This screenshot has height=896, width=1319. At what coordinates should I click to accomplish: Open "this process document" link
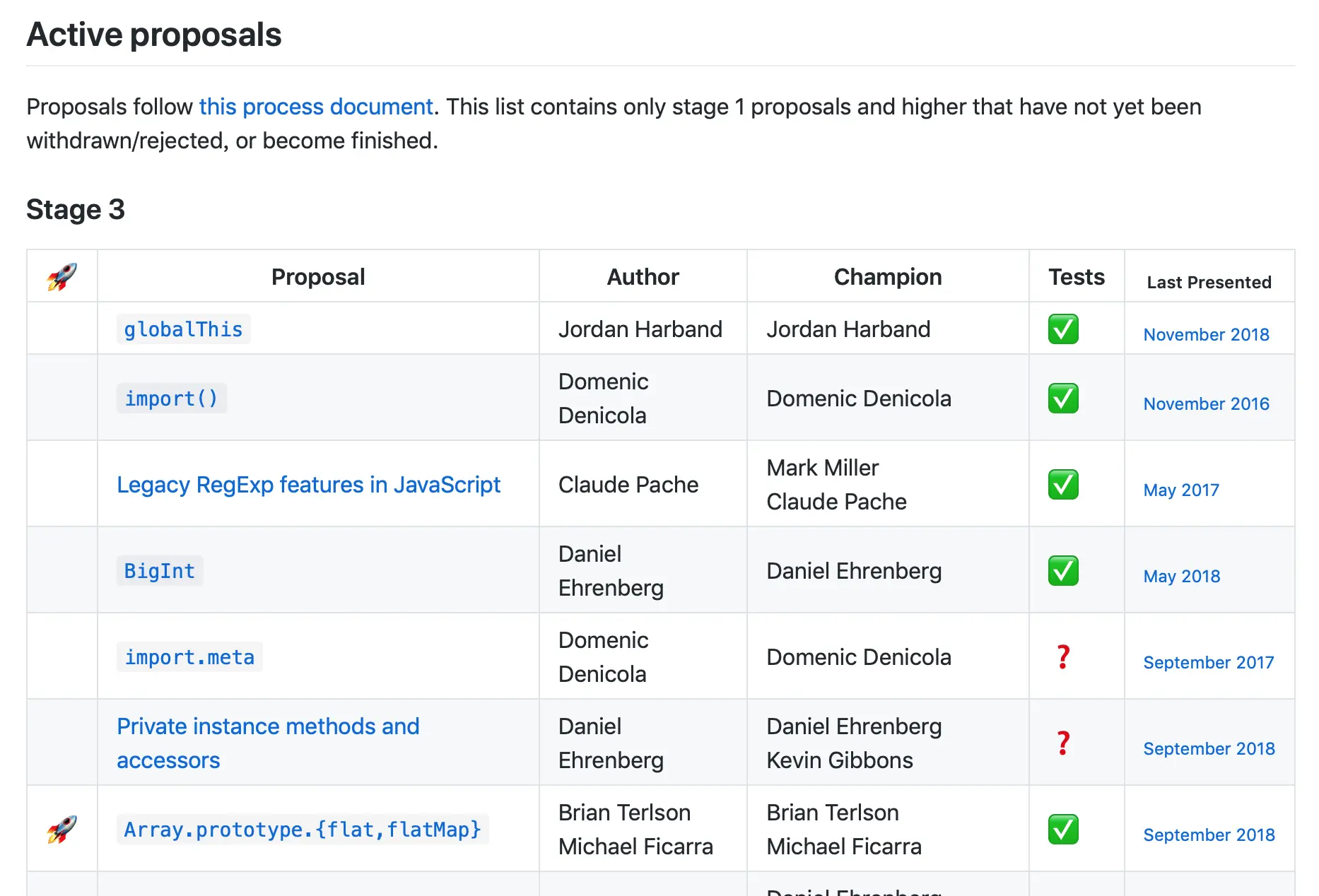pos(316,107)
